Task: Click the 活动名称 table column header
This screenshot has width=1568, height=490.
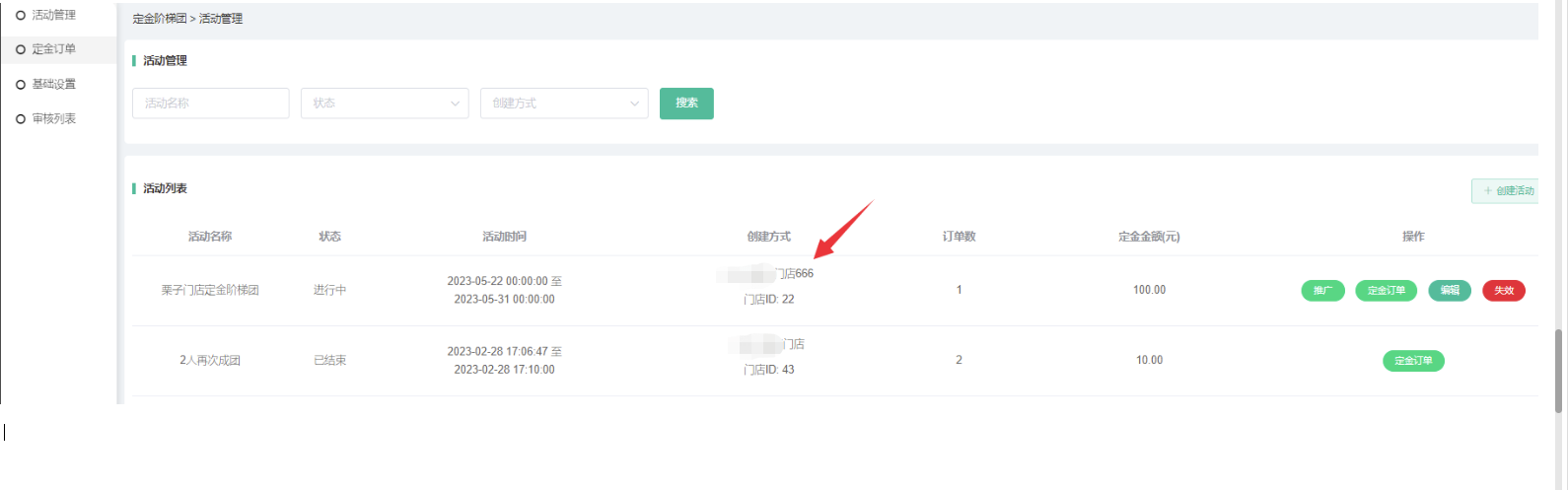Action: click(x=210, y=237)
